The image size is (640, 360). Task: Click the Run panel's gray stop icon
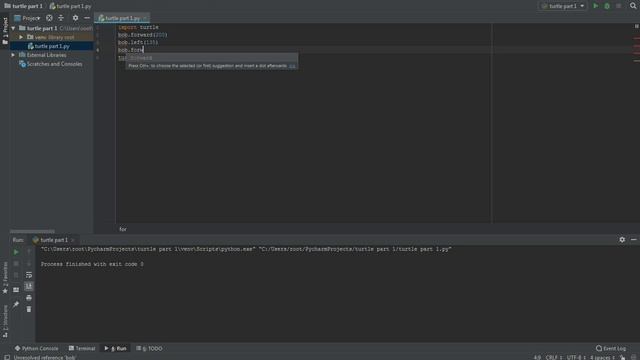16,264
